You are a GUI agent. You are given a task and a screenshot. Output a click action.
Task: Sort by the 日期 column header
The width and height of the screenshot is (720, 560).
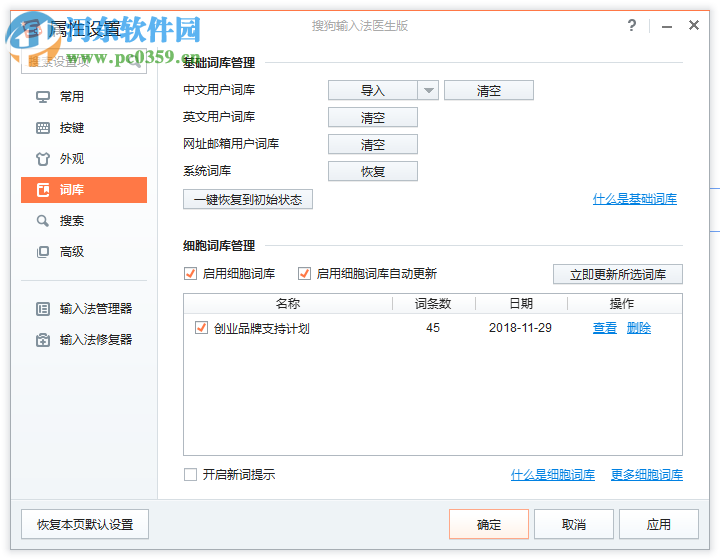521,304
